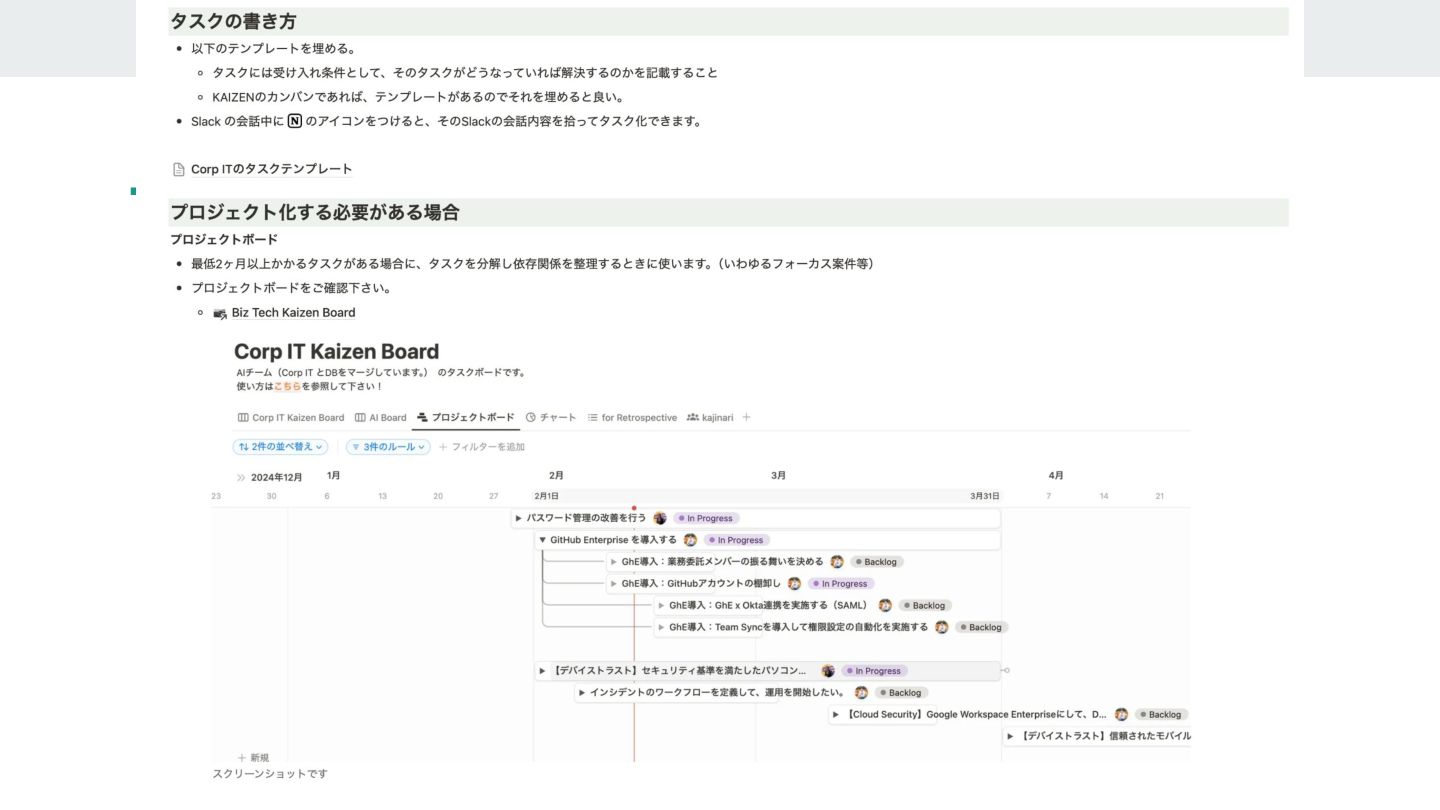Expand the GhE導入：Team Sync task
Screen dimensions: 1440x810
(661, 627)
